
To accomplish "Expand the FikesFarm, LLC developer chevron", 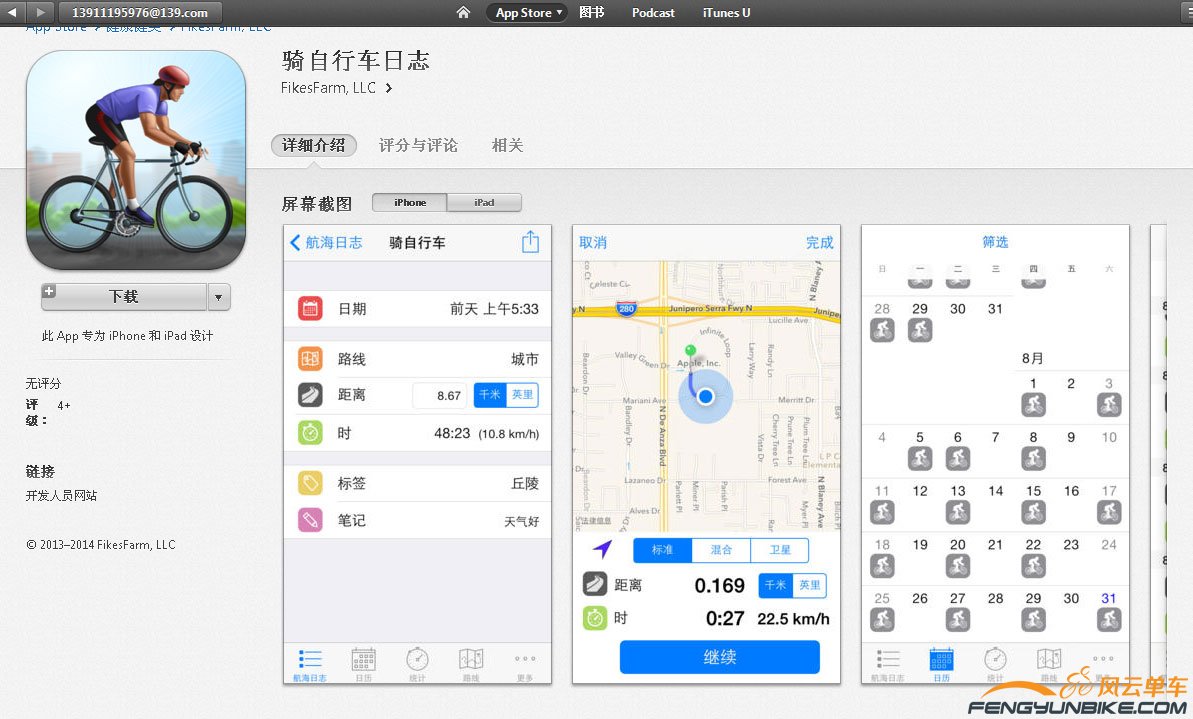I will click(387, 88).
